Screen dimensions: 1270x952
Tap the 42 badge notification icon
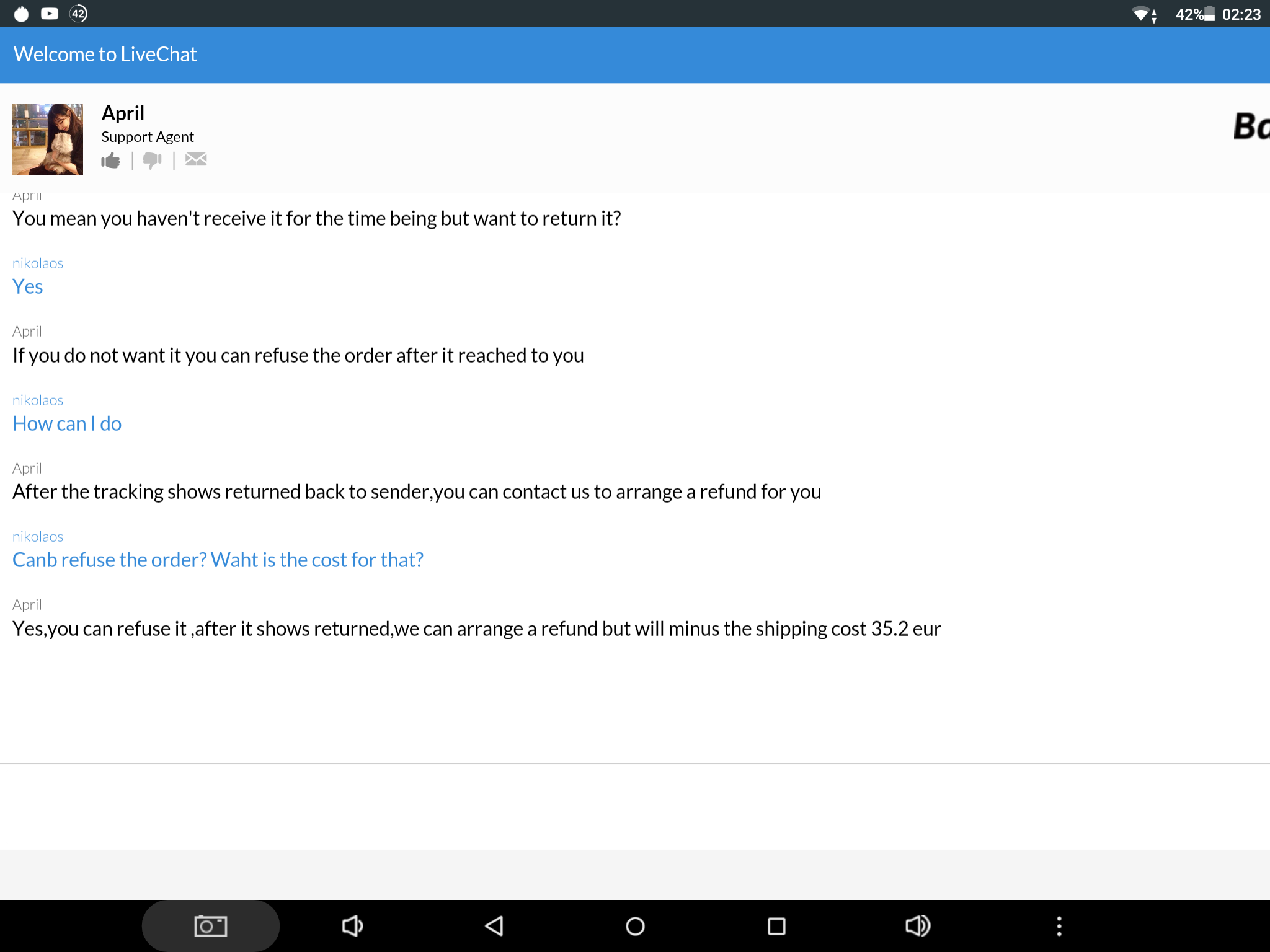click(x=79, y=14)
